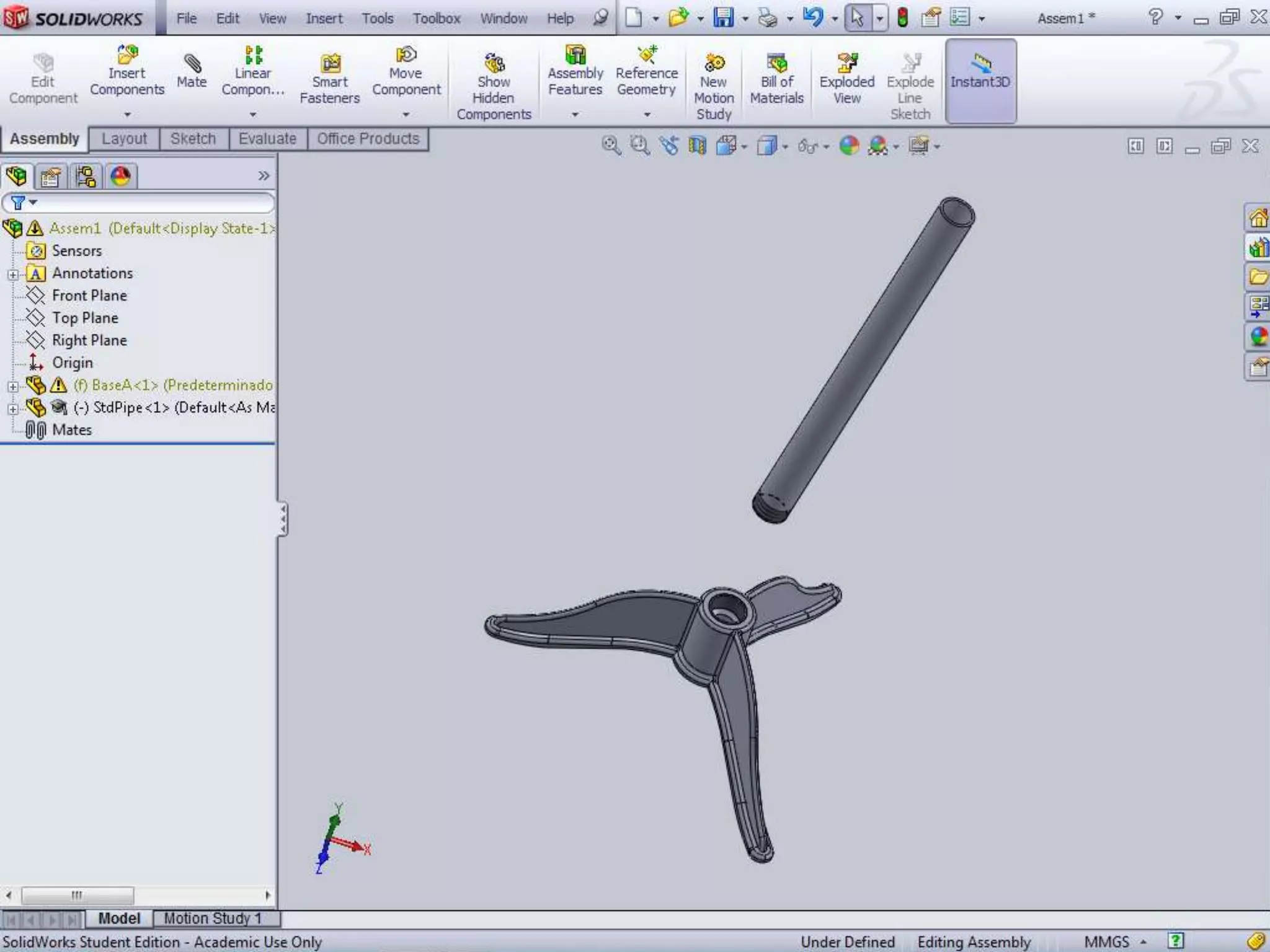
Task: Open the ConfigurationManager tab icon
Action: pos(86,177)
